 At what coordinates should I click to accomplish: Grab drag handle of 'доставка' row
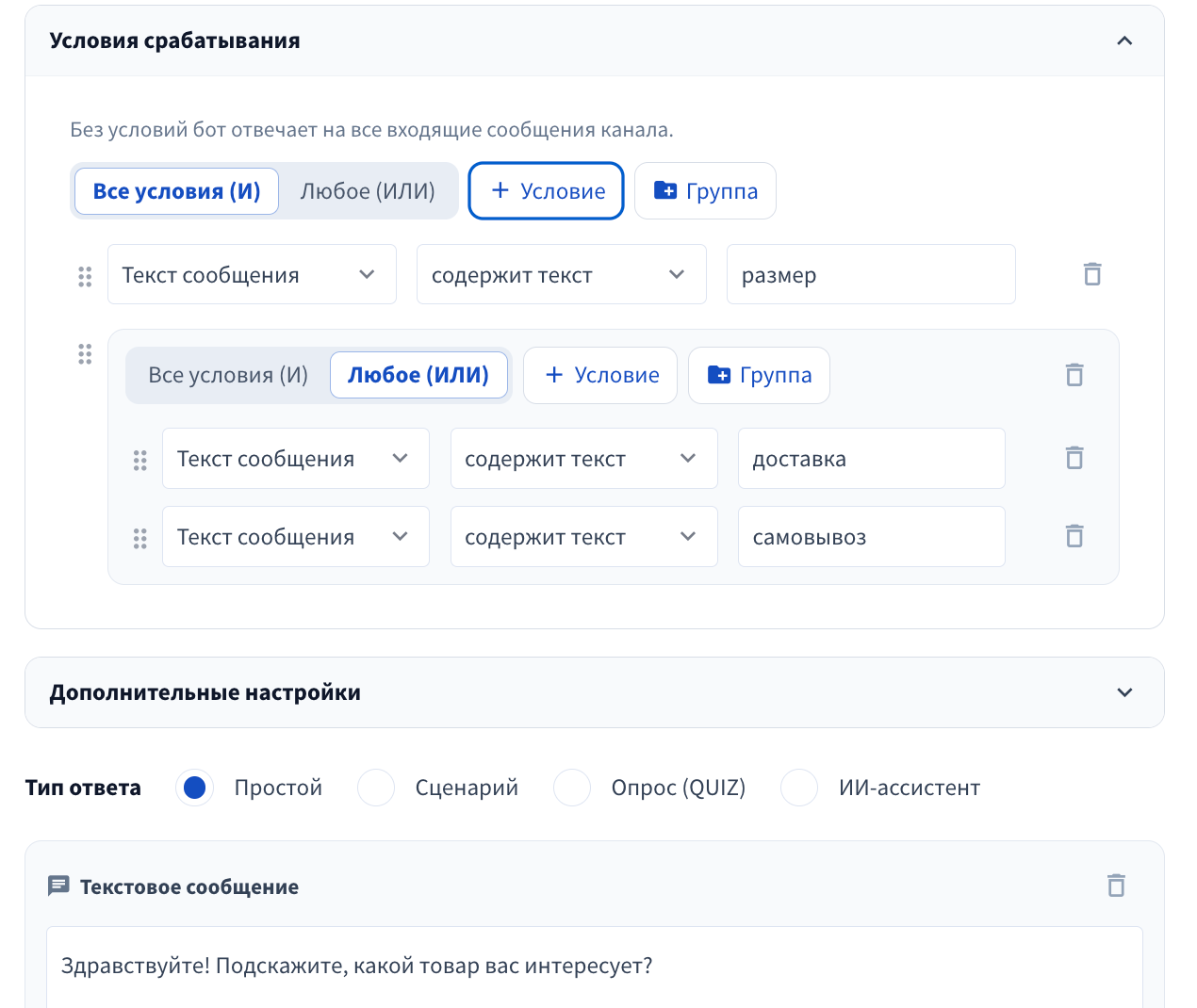point(140,460)
